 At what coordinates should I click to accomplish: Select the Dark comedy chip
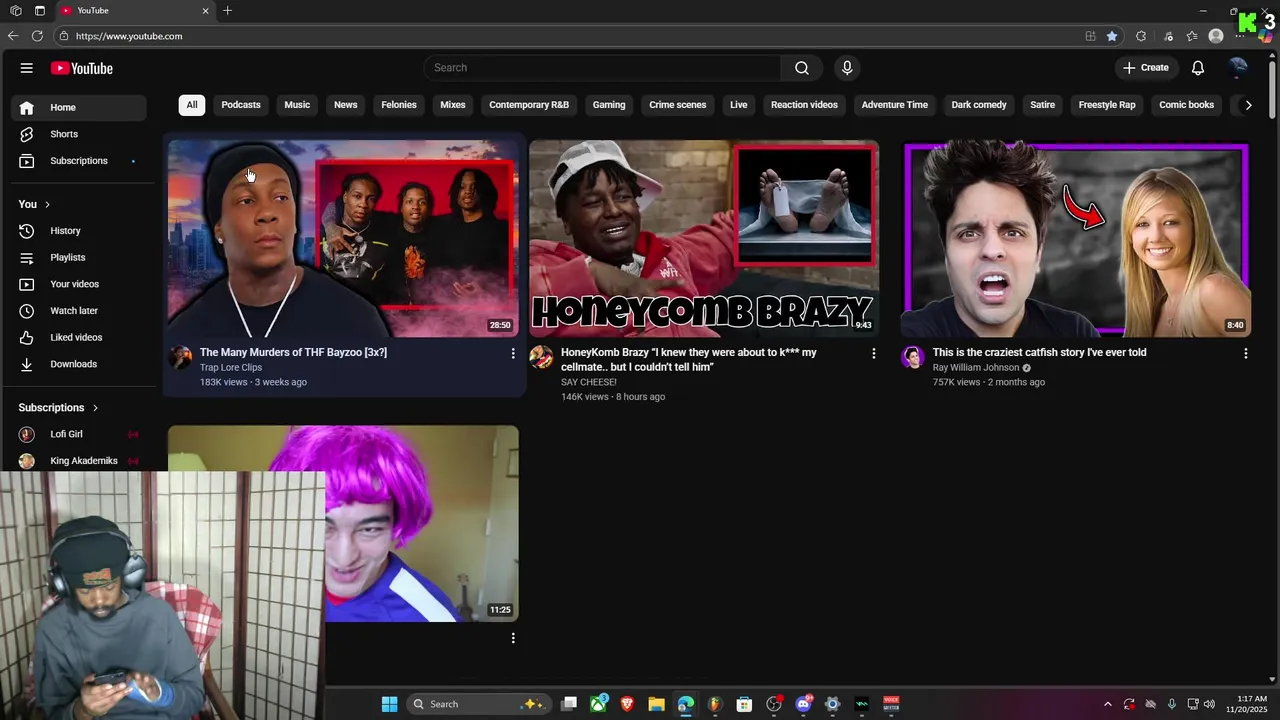coord(979,105)
